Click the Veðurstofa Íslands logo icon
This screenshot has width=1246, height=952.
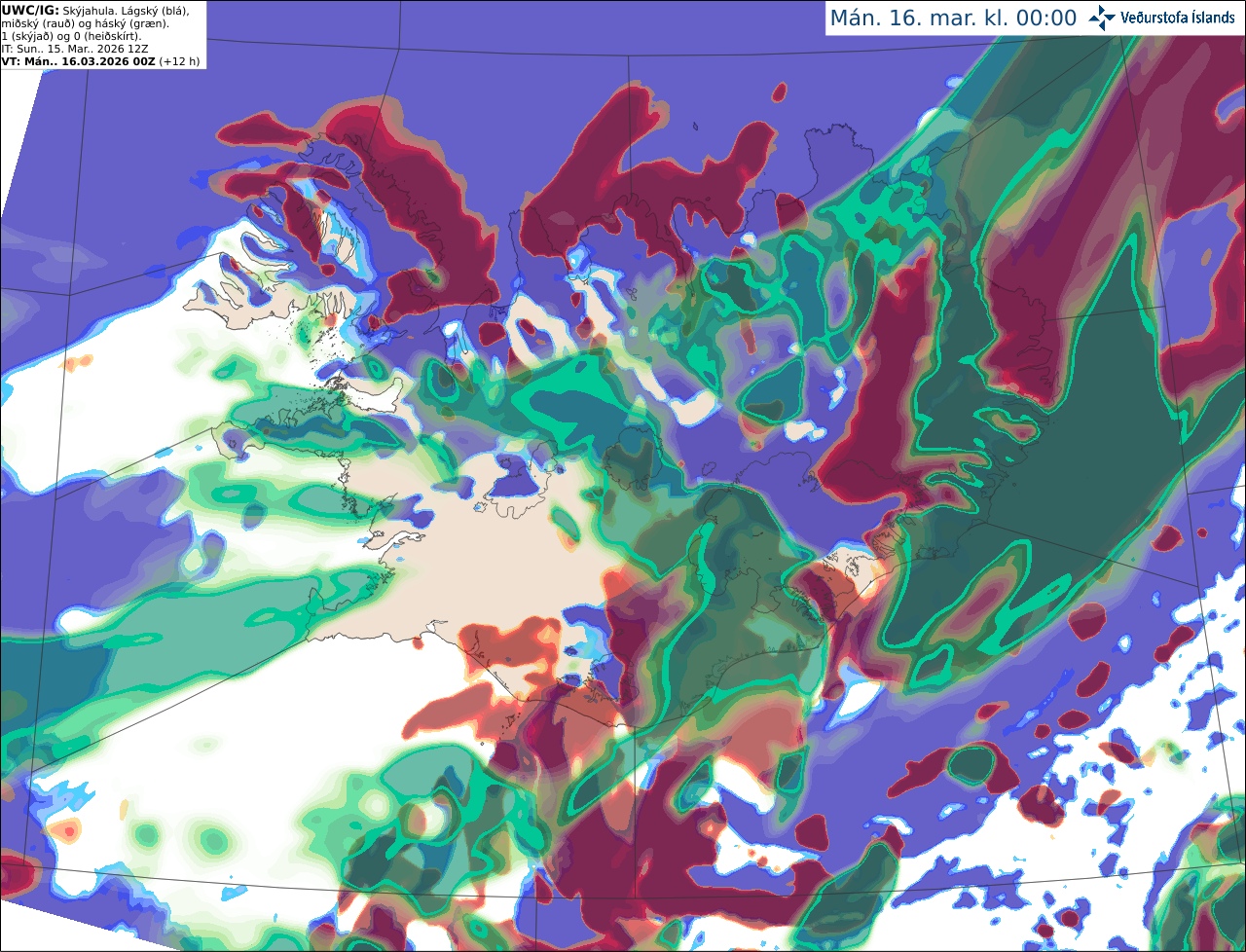click(x=1104, y=18)
